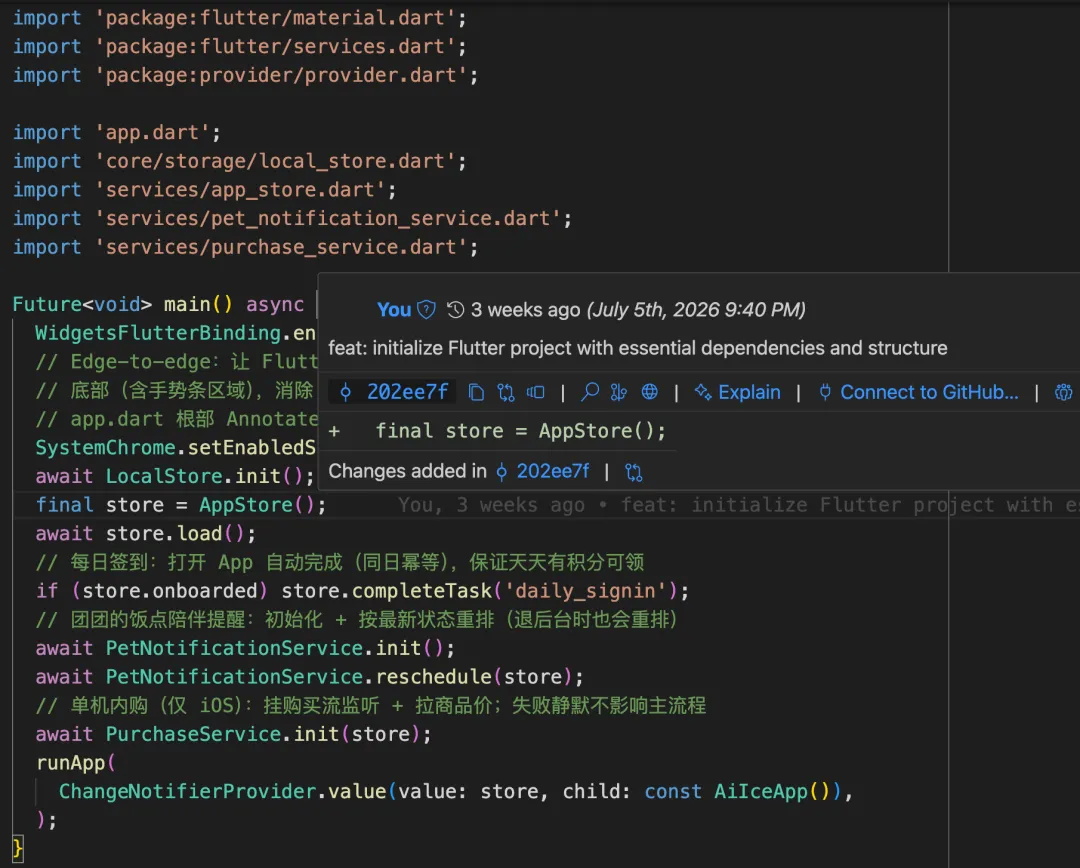Click 'services/pet_notification_service.dart' import line
Image resolution: width=1080 pixels, height=868 pixels.
coord(292,218)
